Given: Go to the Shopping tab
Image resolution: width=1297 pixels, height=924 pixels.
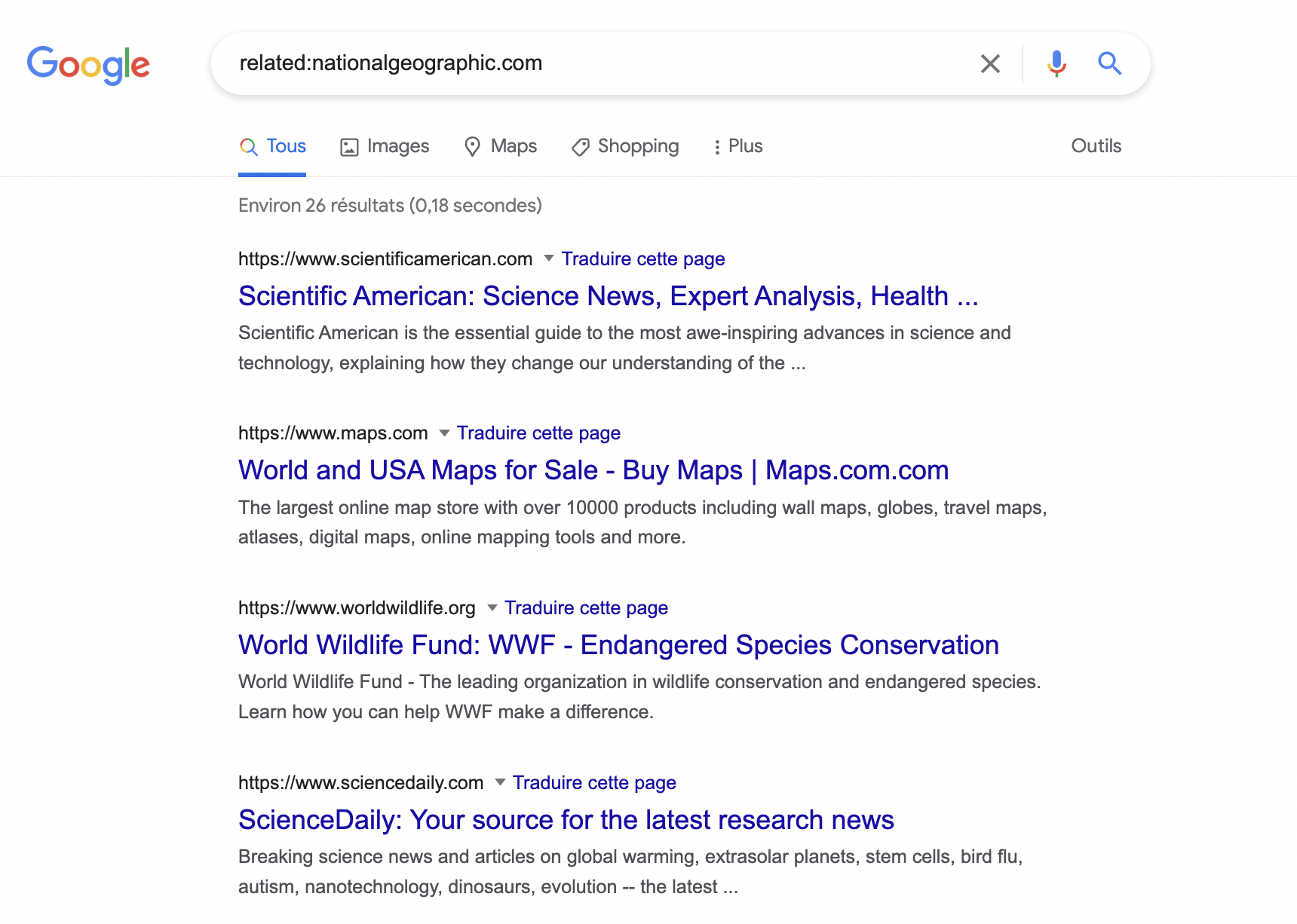Looking at the screenshot, I should [x=625, y=146].
